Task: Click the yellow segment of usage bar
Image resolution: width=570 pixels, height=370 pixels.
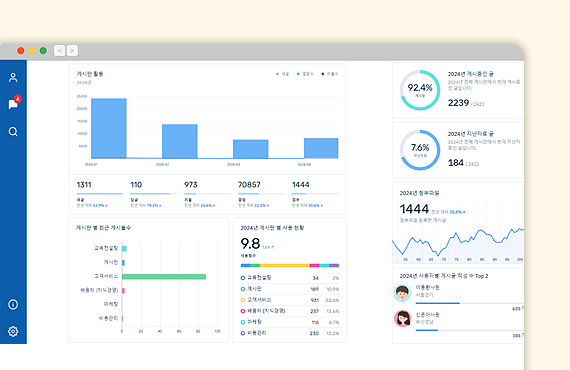Action: (x=285, y=265)
